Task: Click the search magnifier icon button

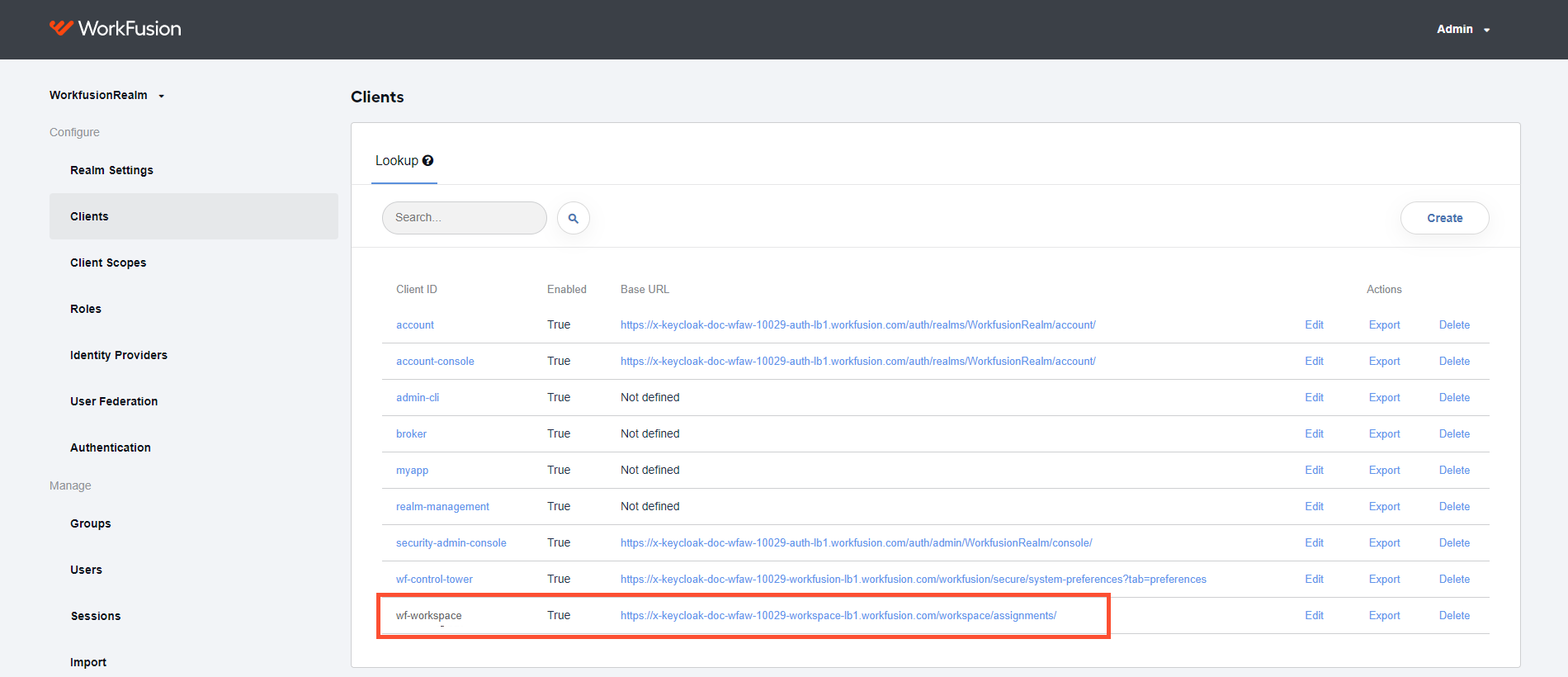Action: [x=574, y=218]
